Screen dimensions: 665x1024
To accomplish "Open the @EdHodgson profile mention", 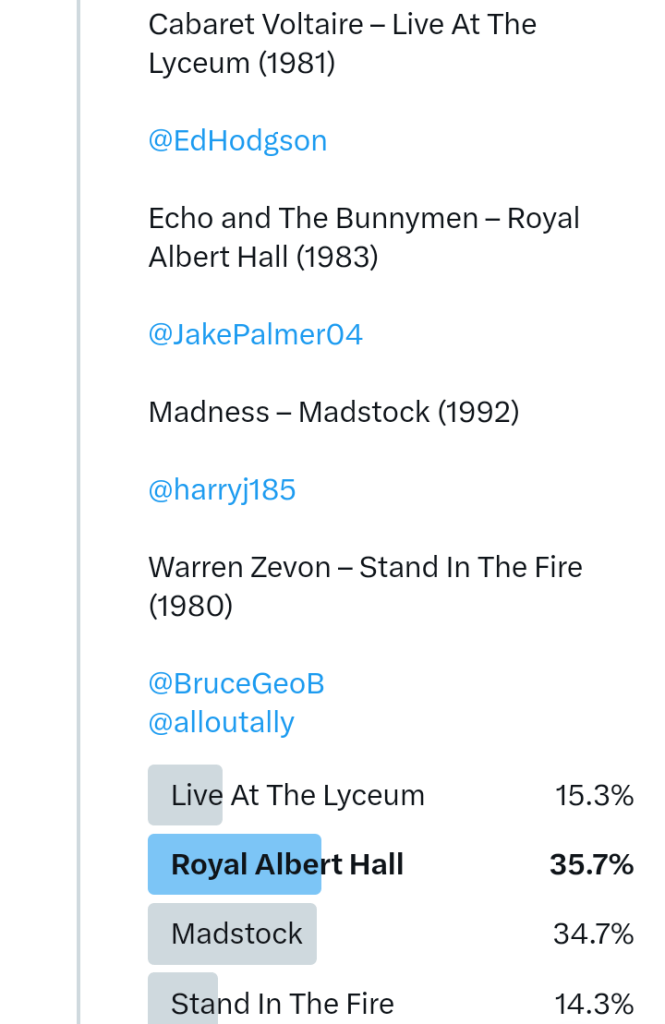I will tap(237, 141).
